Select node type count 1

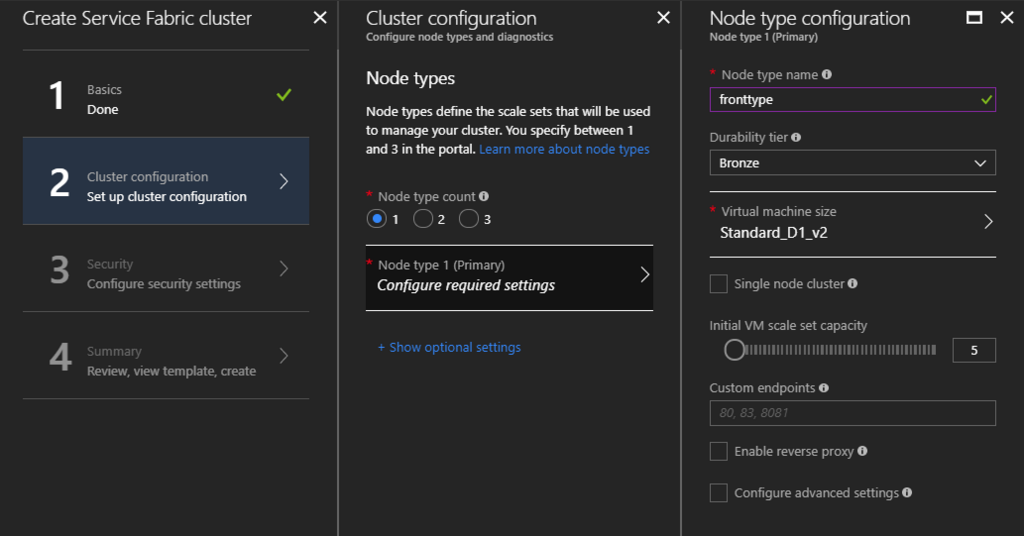(377, 219)
